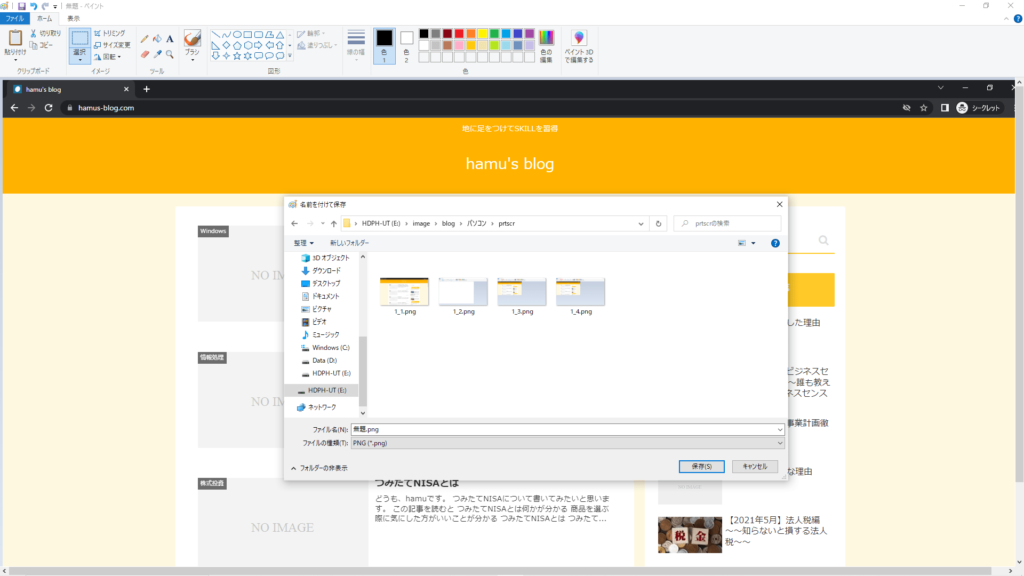Refresh the save dialog's folder view

click(x=658, y=223)
